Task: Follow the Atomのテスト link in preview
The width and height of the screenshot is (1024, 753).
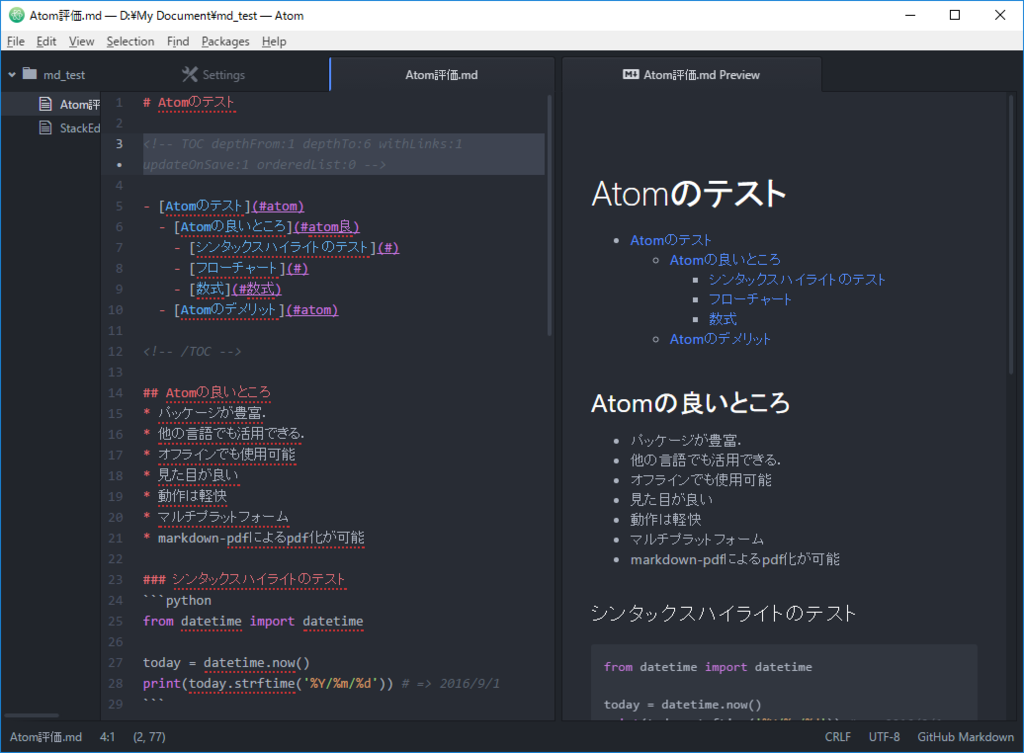Action: coord(671,240)
